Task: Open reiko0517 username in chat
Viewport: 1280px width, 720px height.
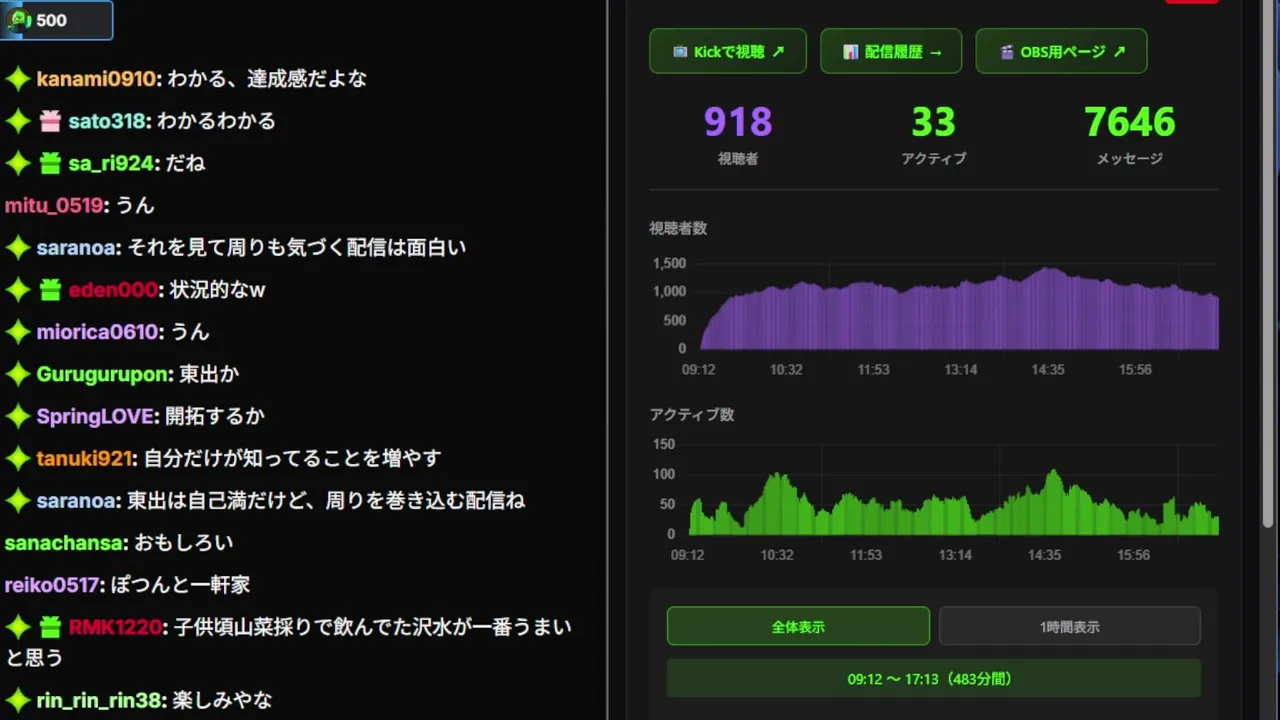Action: point(52,585)
